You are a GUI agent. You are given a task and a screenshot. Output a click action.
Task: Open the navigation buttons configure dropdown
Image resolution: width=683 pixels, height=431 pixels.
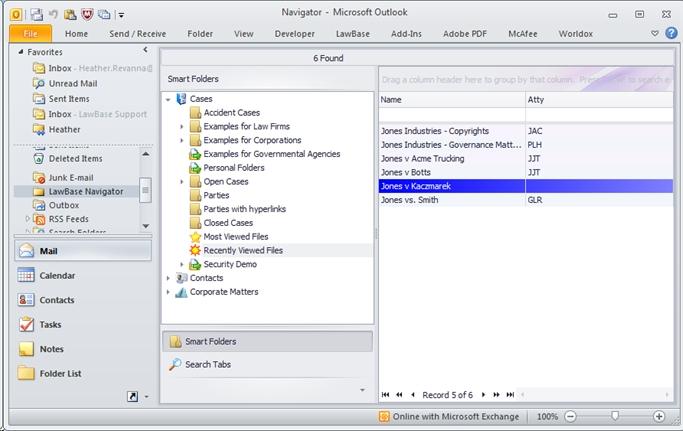click(146, 397)
